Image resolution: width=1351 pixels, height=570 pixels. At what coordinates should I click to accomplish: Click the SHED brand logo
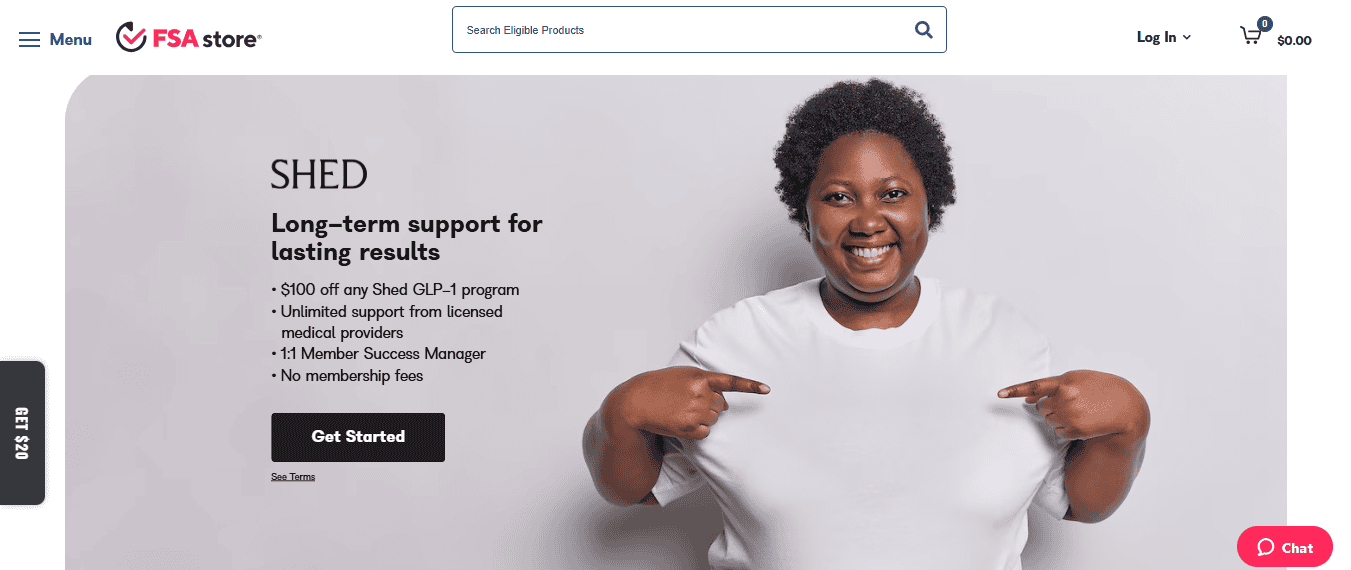pyautogui.click(x=319, y=175)
